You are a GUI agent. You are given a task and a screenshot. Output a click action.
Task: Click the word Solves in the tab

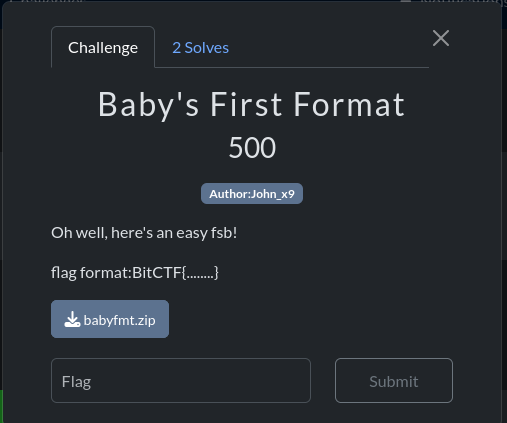[x=207, y=48]
